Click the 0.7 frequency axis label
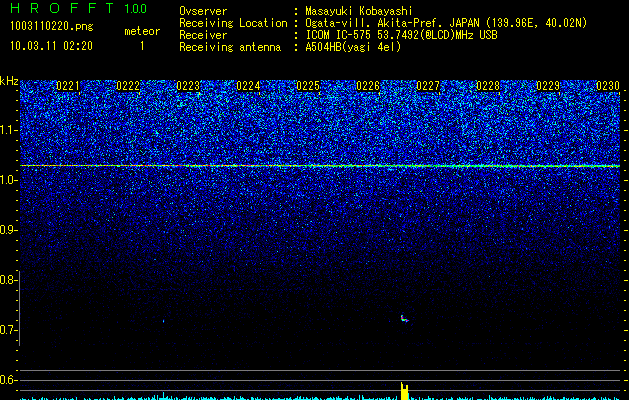The height and width of the screenshot is (400, 629). click(x=7, y=330)
